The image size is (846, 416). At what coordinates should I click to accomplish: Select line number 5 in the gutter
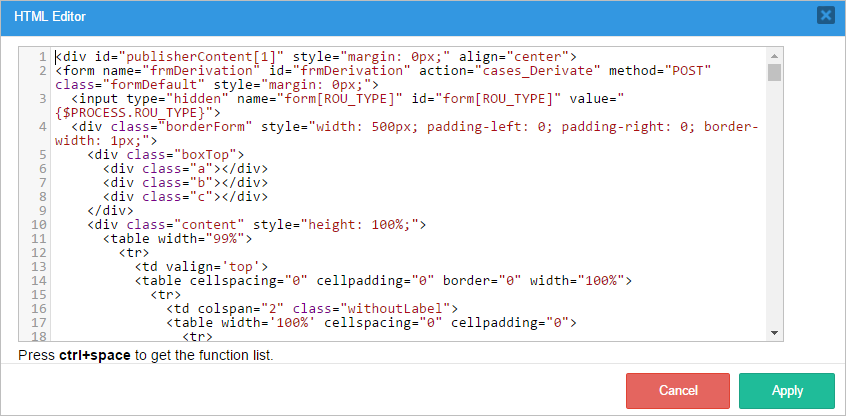point(41,155)
